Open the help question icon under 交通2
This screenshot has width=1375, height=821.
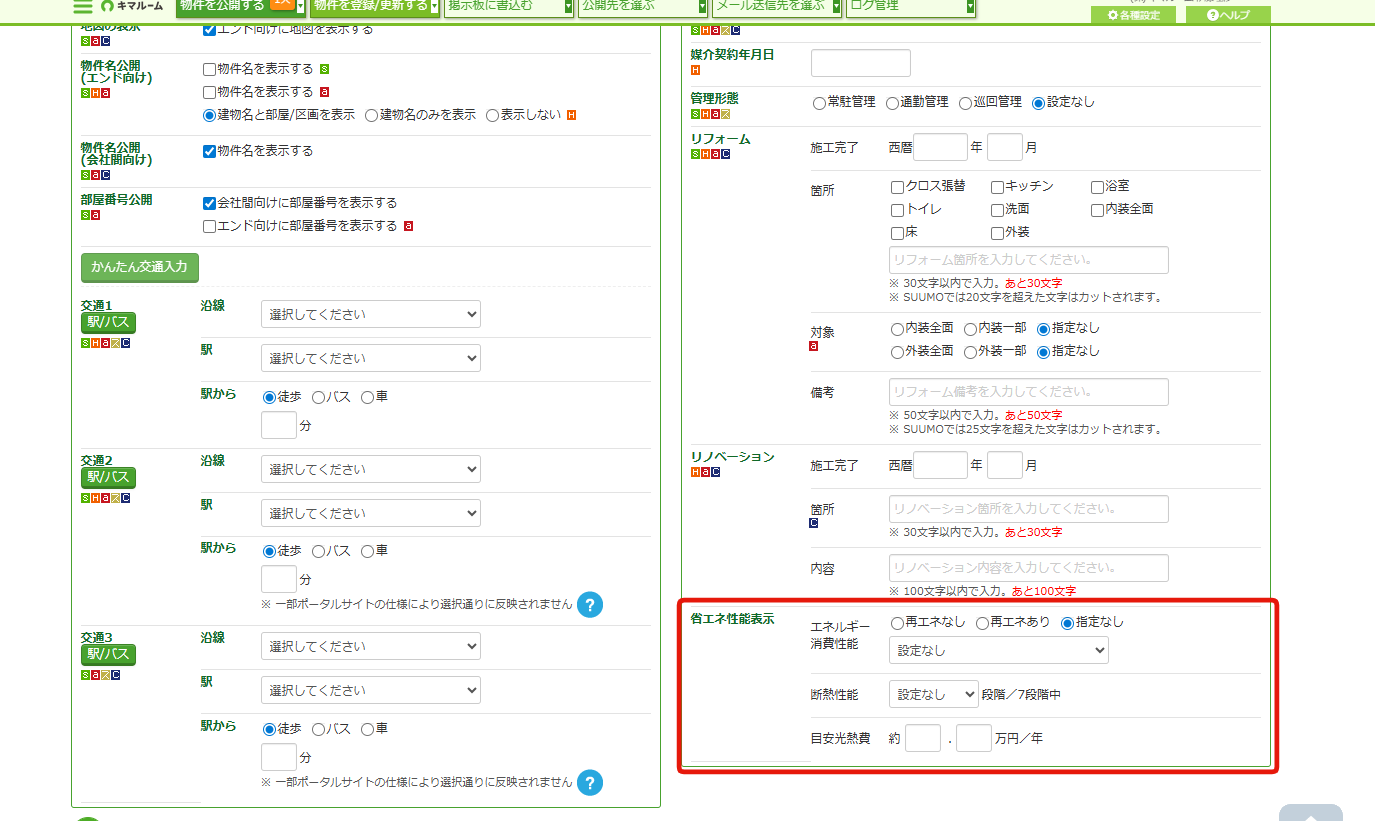click(590, 604)
